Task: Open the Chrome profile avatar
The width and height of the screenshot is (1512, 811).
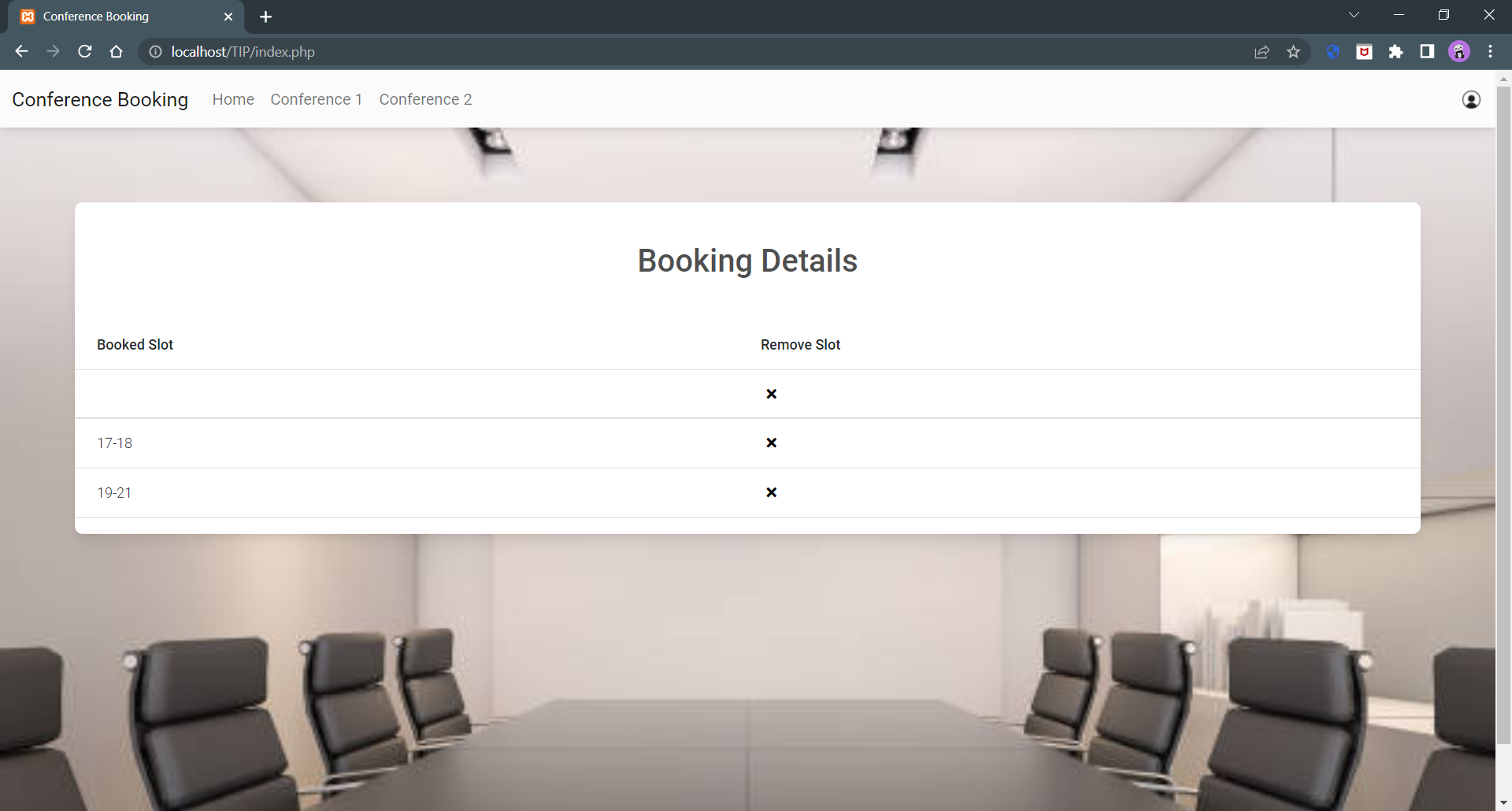Action: point(1459,52)
